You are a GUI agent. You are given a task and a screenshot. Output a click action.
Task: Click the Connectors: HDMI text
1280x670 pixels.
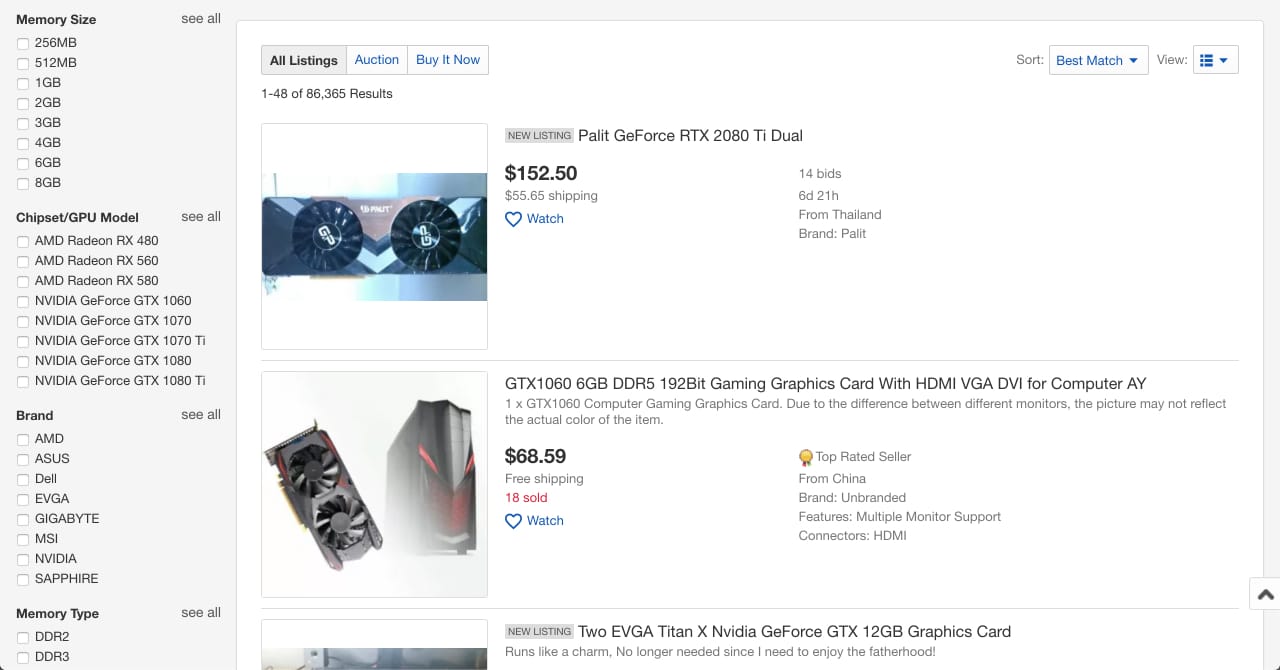click(x=852, y=536)
